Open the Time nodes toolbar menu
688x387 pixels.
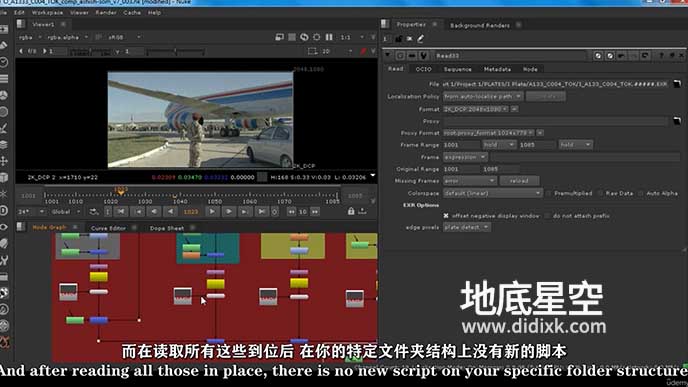[4, 62]
